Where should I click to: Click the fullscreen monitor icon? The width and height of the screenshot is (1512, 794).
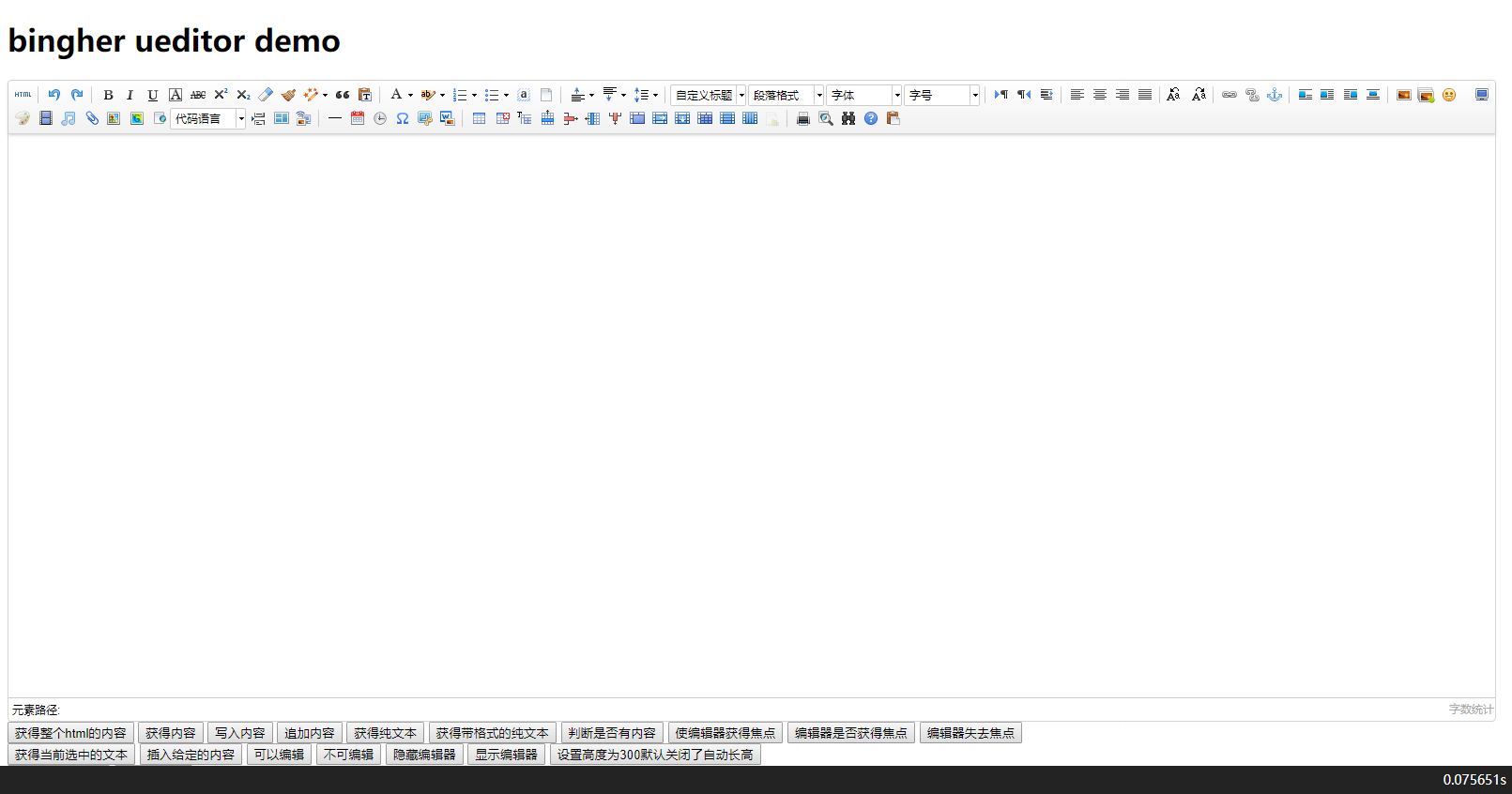[x=1481, y=95]
